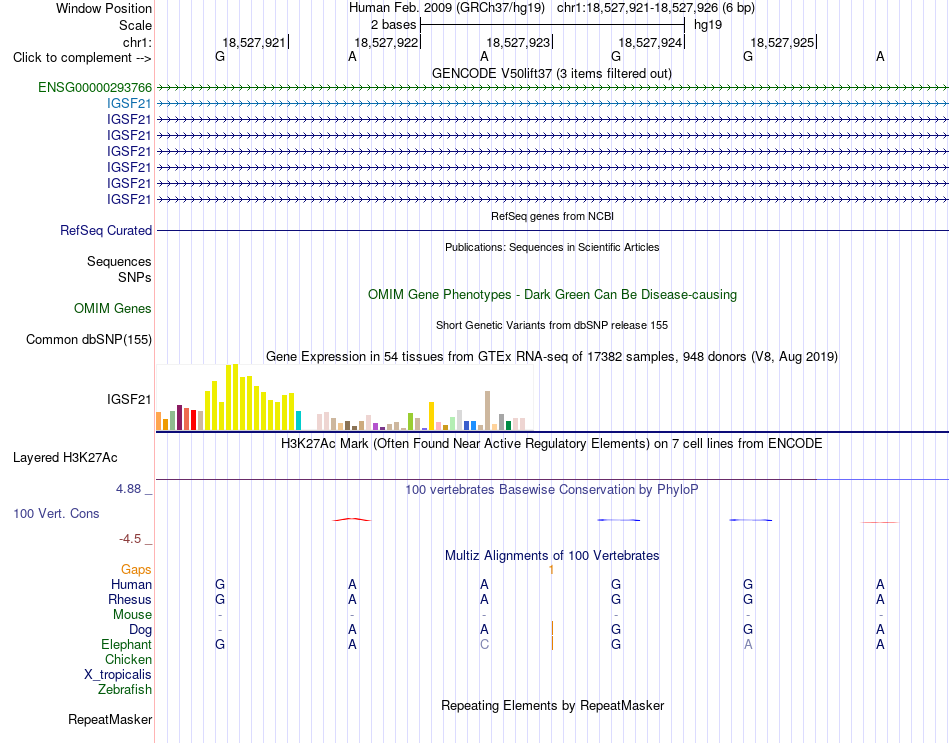Open the ENSG00000293766 gene label
This screenshot has width=950, height=743.
pyautogui.click(x=95, y=87)
